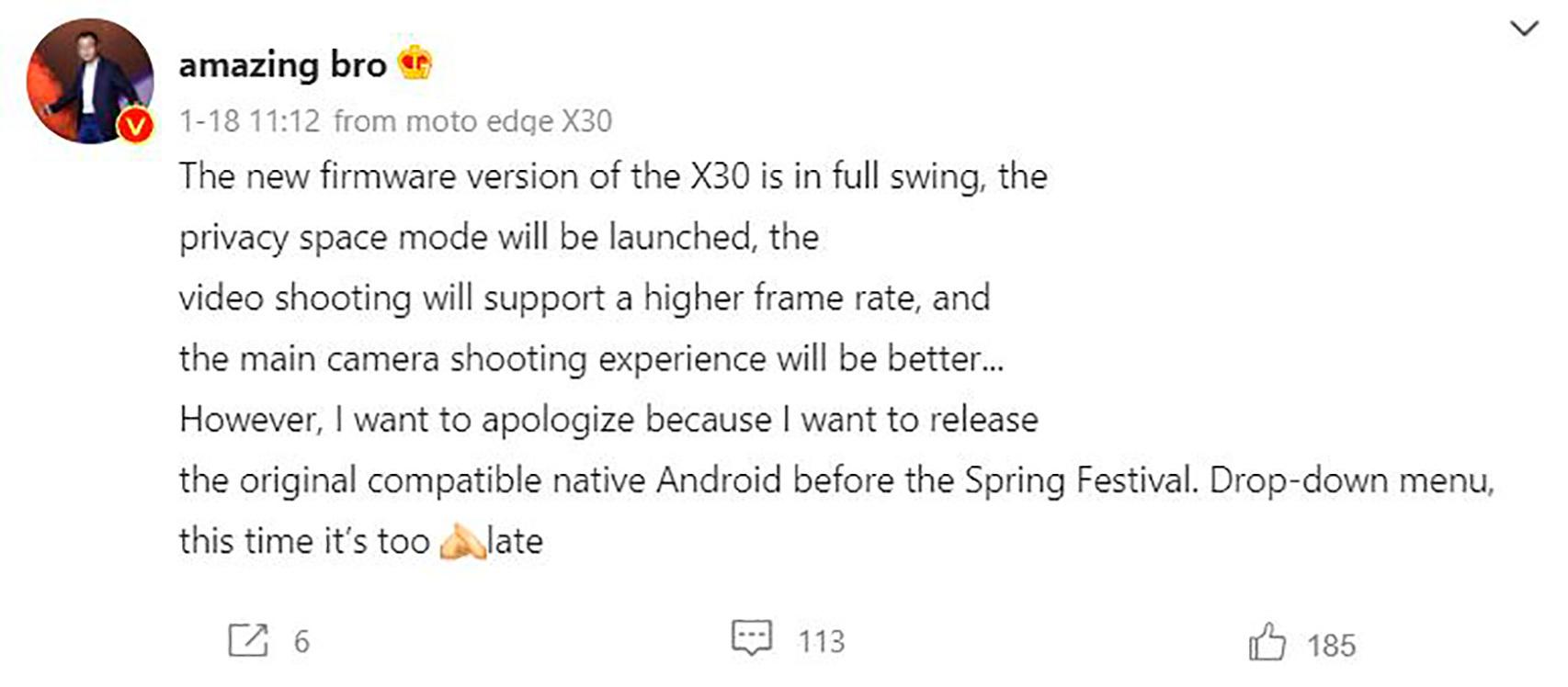Click the folded hands emoji
1568x687 pixels.
pos(461,542)
